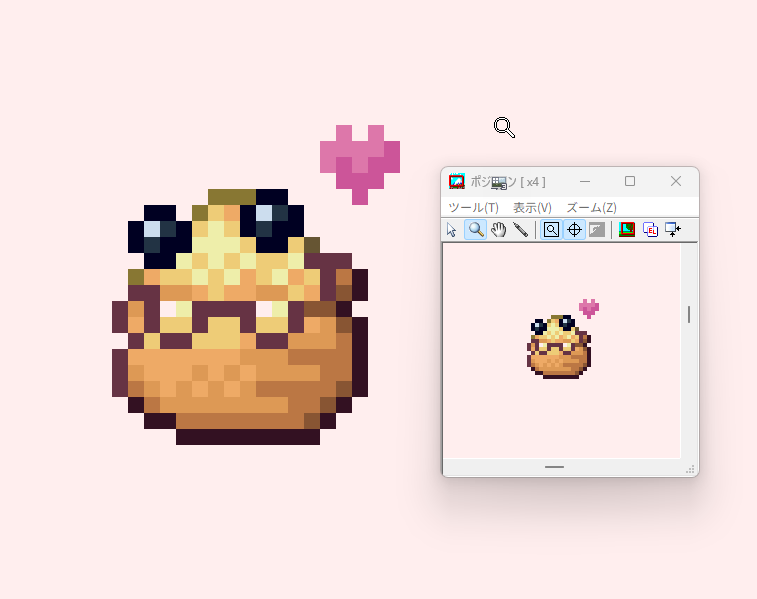Select the arrow pointer tool

pos(452,230)
